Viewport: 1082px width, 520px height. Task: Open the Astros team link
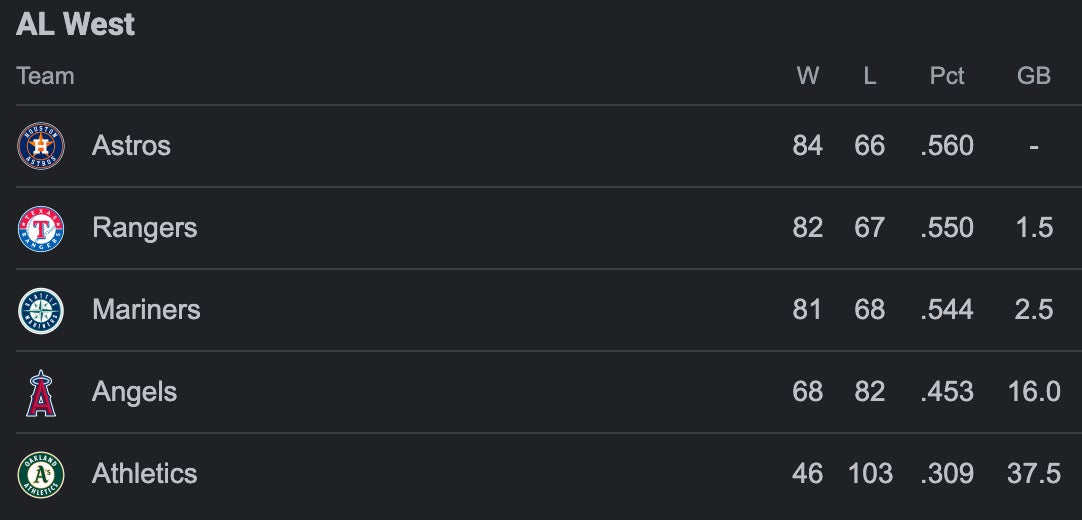(131, 146)
